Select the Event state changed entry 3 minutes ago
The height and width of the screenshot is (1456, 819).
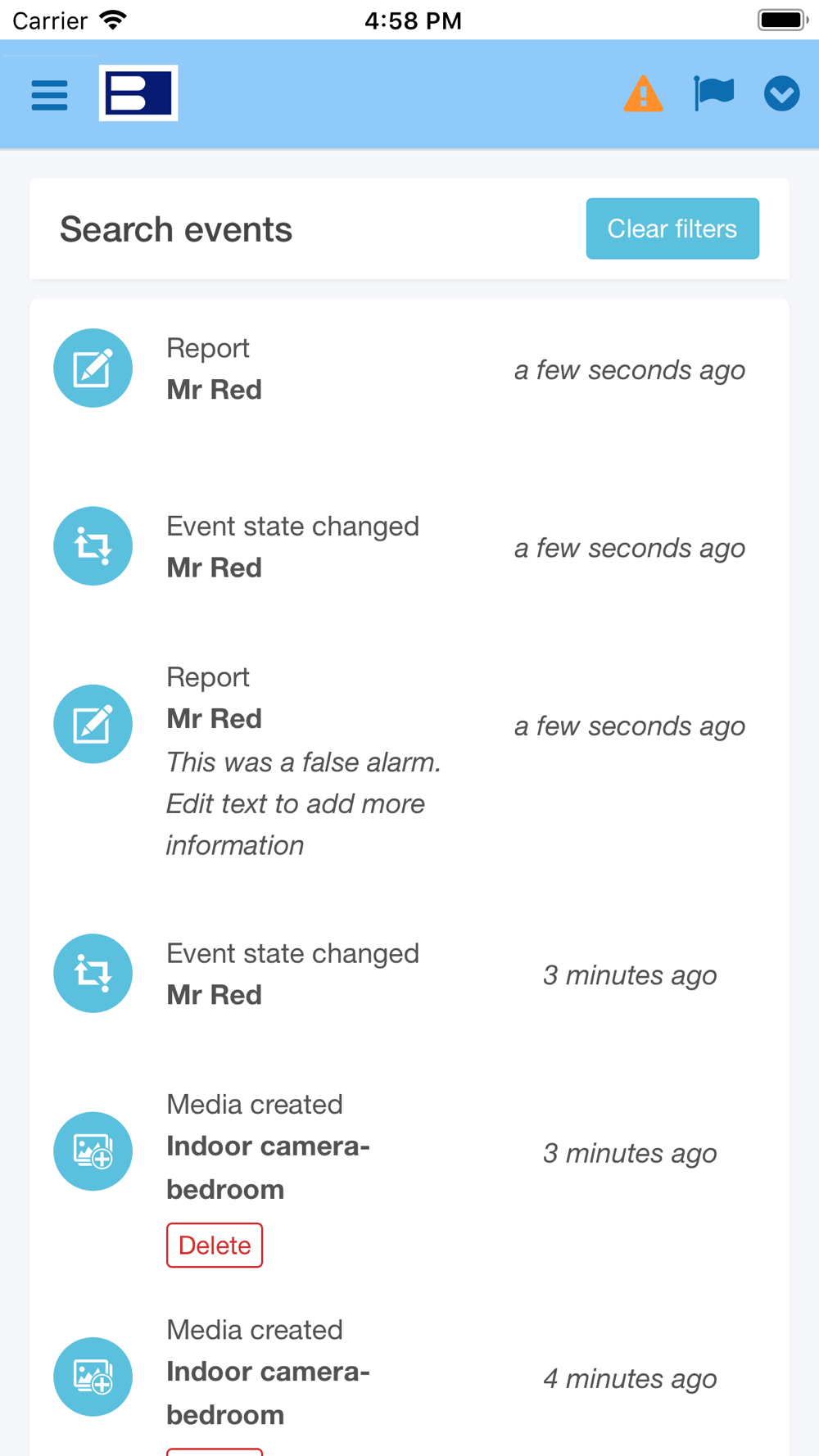pos(292,974)
